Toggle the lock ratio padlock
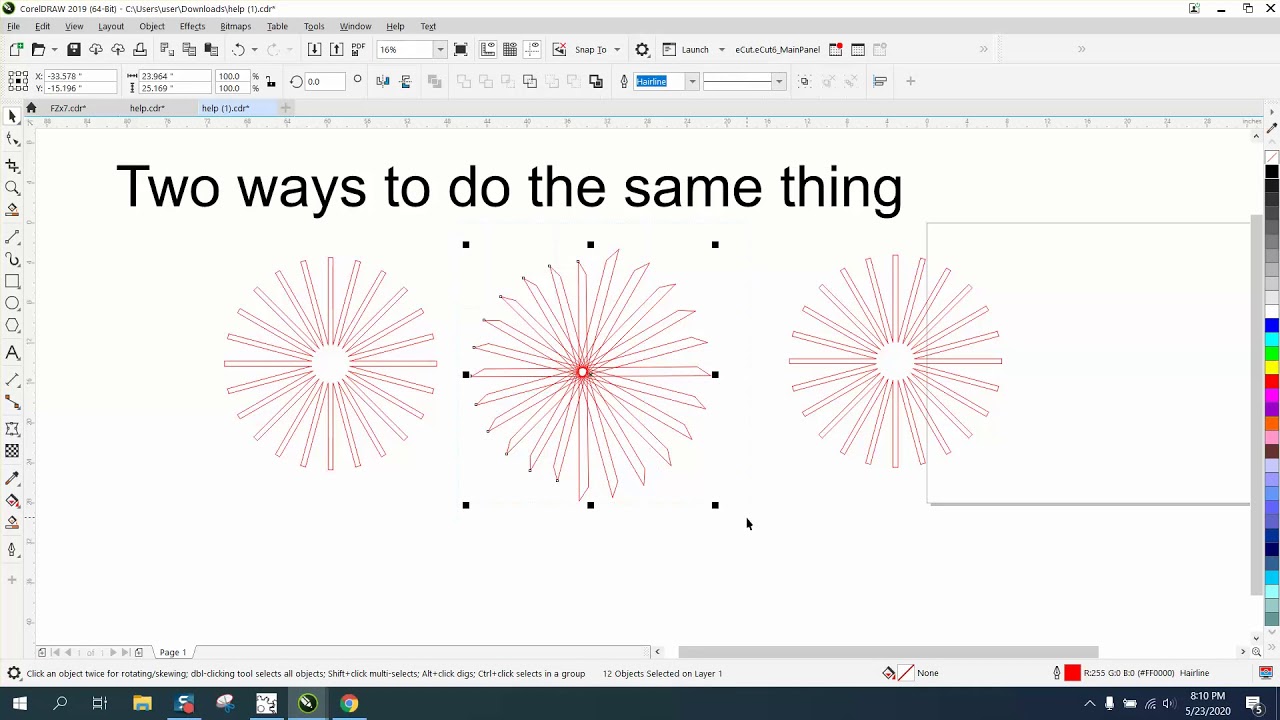The width and height of the screenshot is (1280, 720). point(270,82)
